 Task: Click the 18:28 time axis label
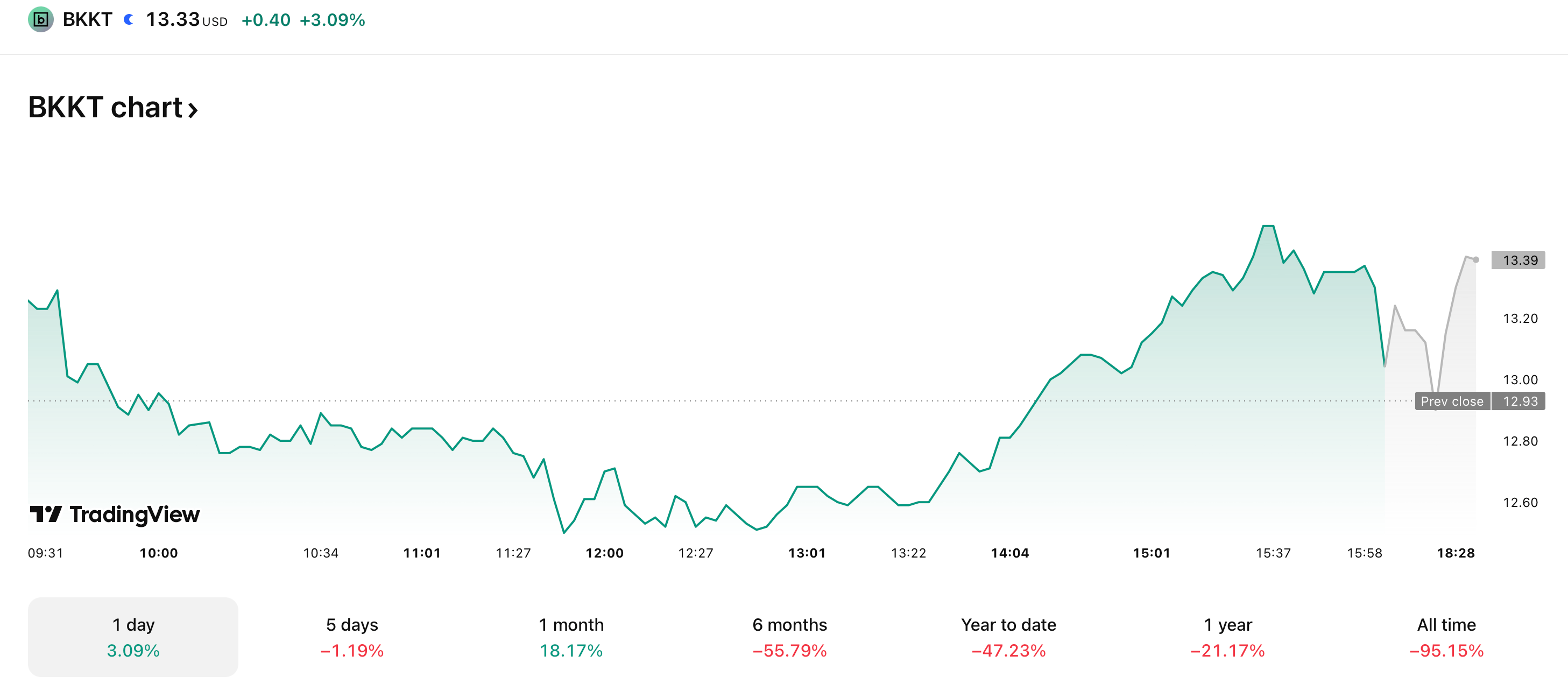[1456, 553]
